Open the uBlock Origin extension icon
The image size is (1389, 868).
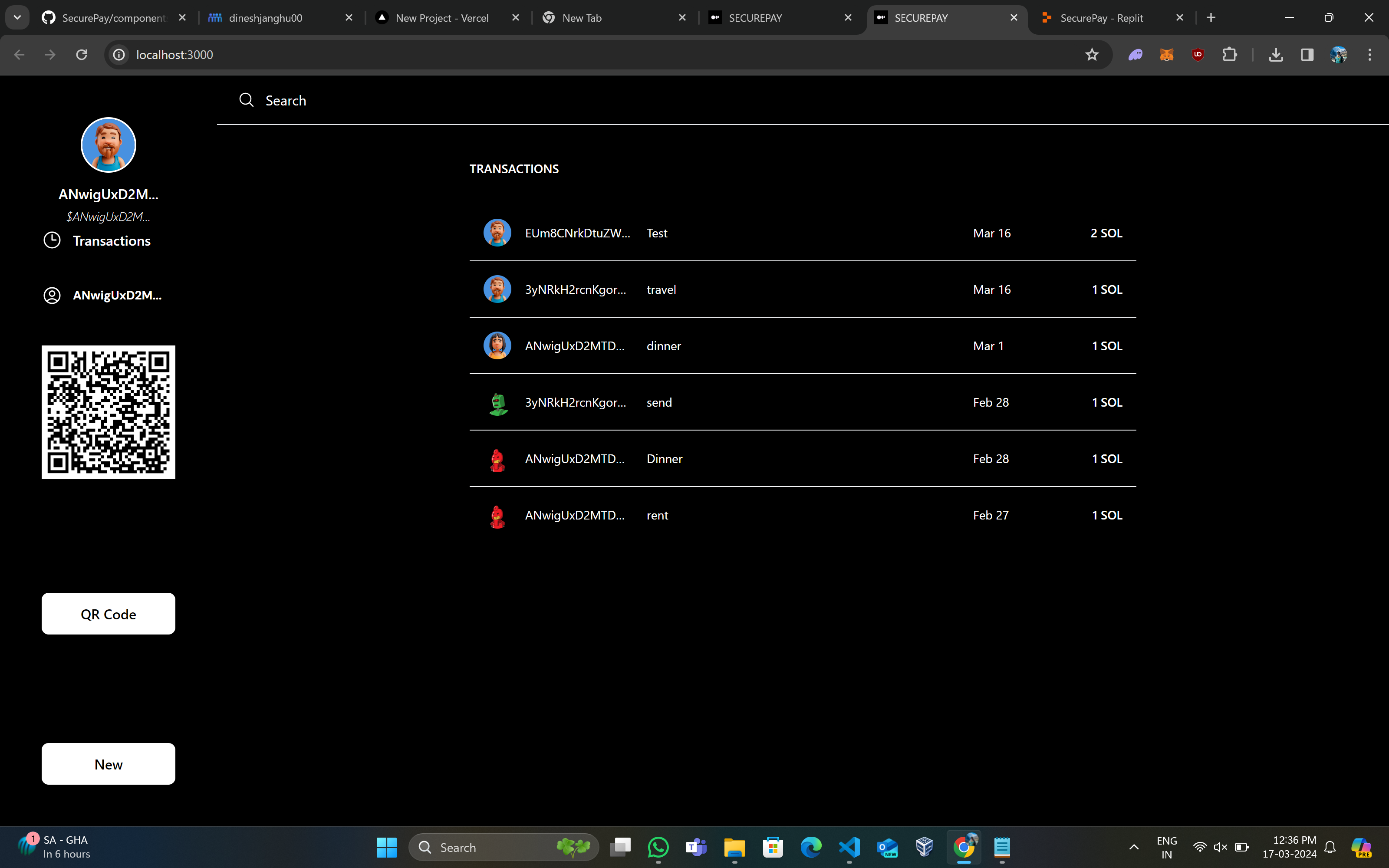pyautogui.click(x=1198, y=55)
